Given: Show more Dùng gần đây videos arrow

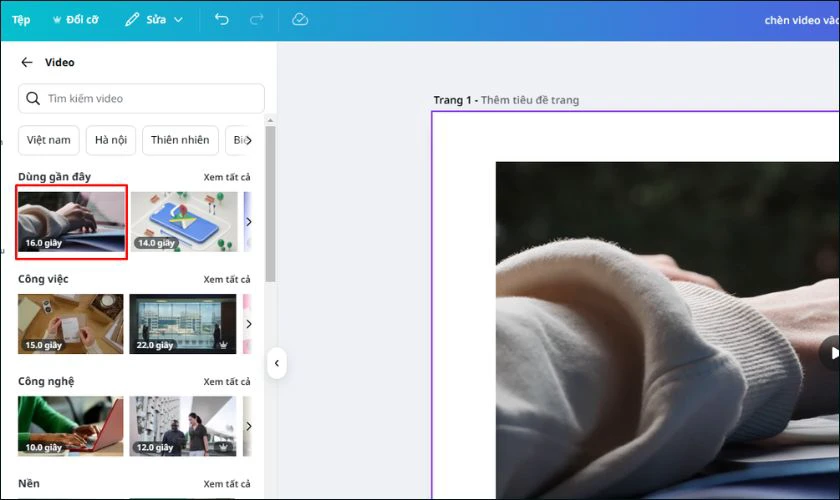Looking at the screenshot, I should pyautogui.click(x=249, y=221).
